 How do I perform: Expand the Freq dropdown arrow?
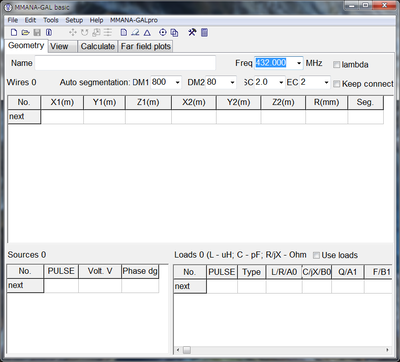pos(299,63)
